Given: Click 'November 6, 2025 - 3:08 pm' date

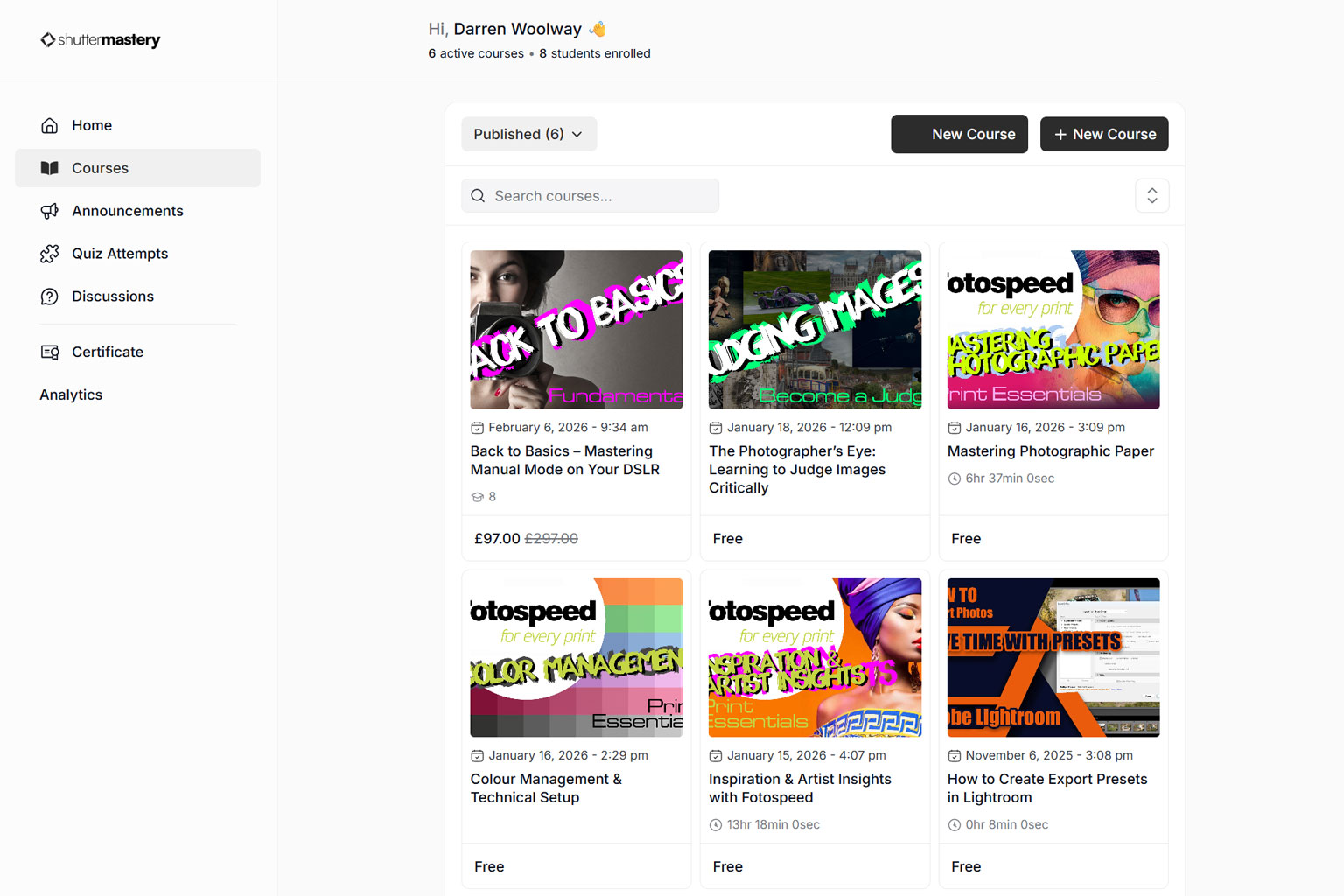Looking at the screenshot, I should coord(1049,756).
